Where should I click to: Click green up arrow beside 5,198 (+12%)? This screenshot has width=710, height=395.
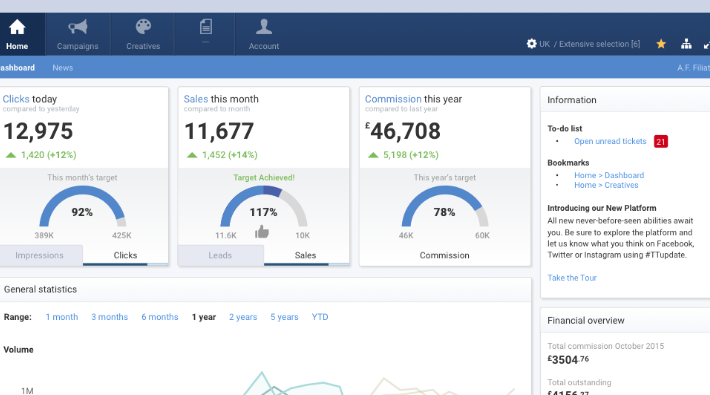(x=373, y=155)
